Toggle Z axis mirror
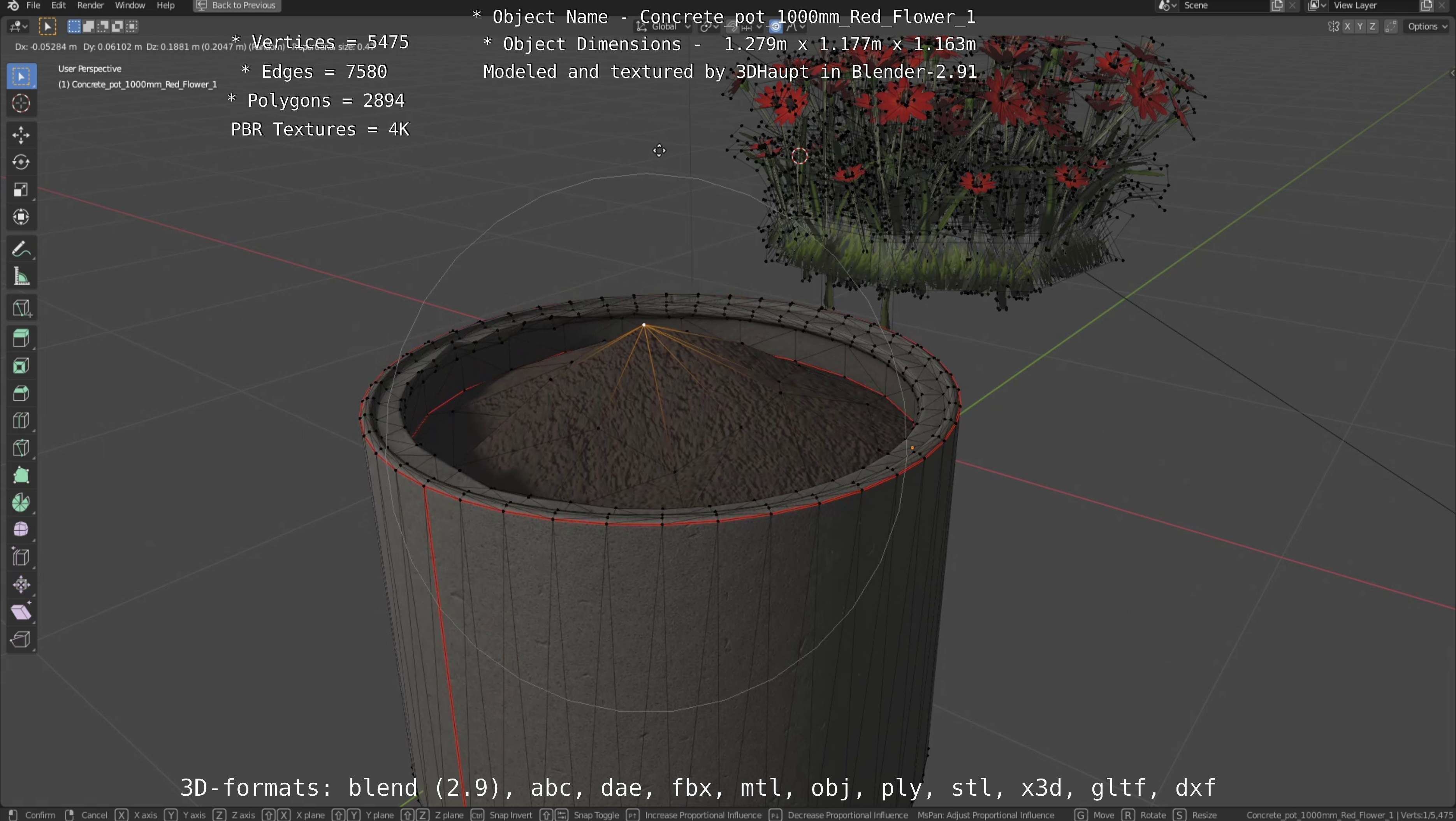Viewport: 1456px width, 821px height. (x=1372, y=26)
